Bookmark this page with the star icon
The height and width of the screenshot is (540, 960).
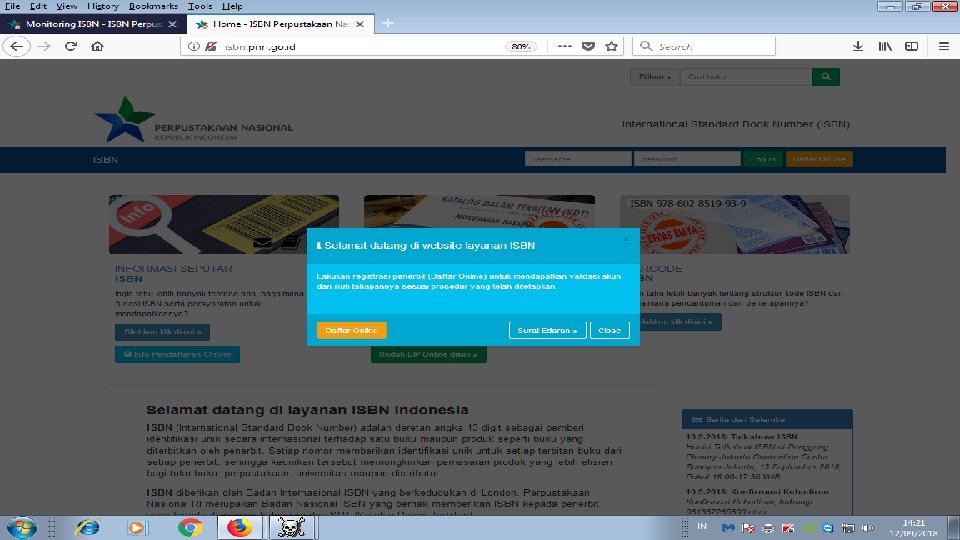tap(611, 46)
